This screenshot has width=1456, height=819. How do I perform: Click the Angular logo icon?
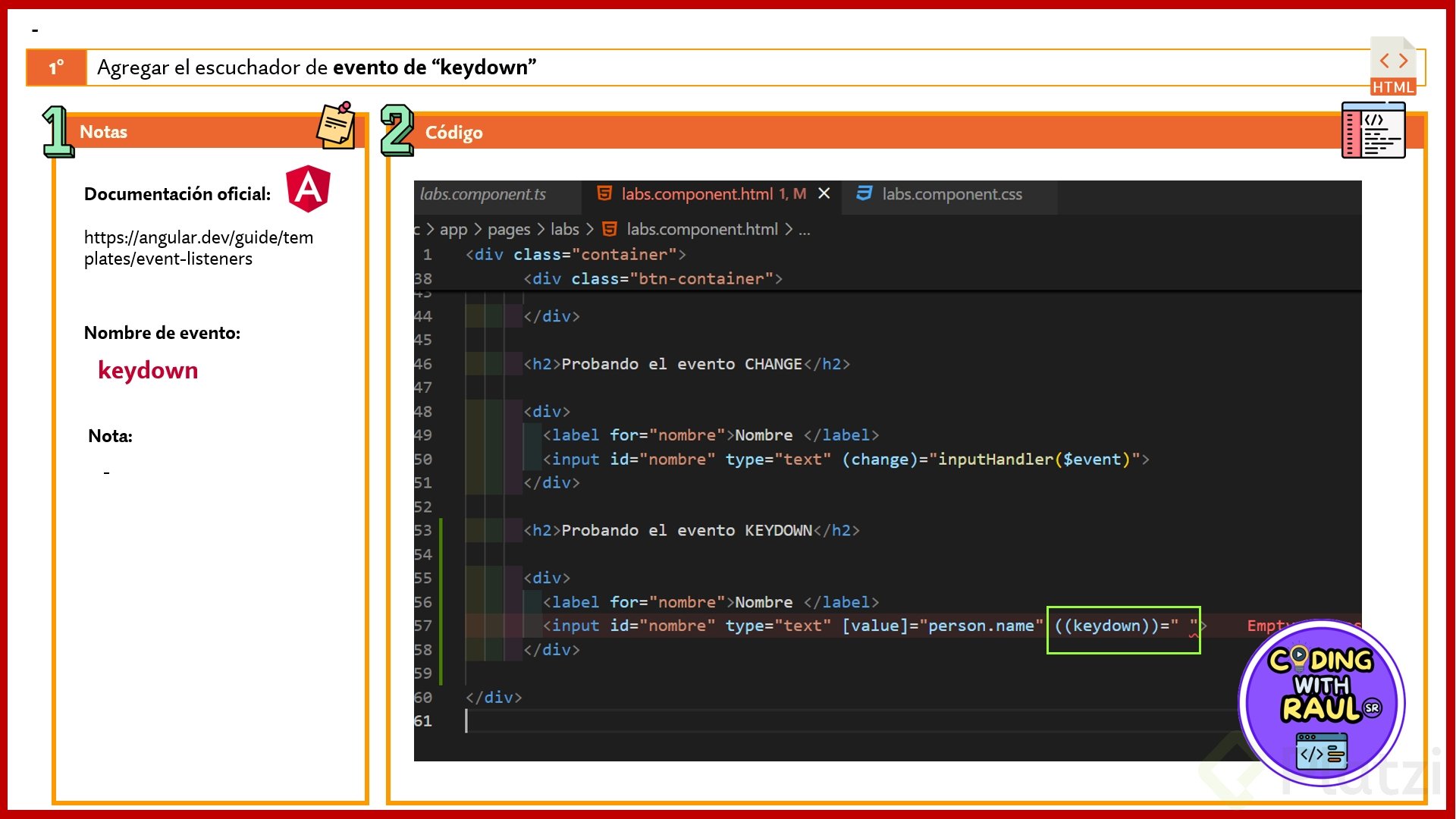308,189
